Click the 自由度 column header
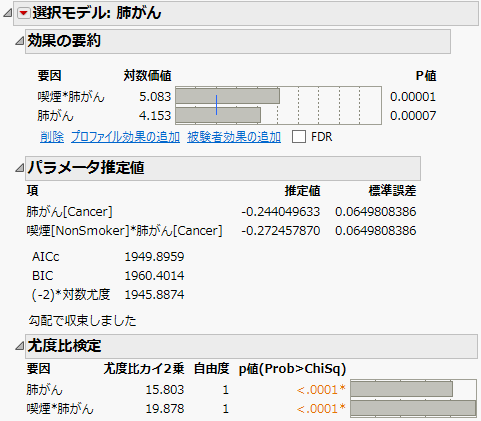481x421 pixels. pyautogui.click(x=212, y=369)
